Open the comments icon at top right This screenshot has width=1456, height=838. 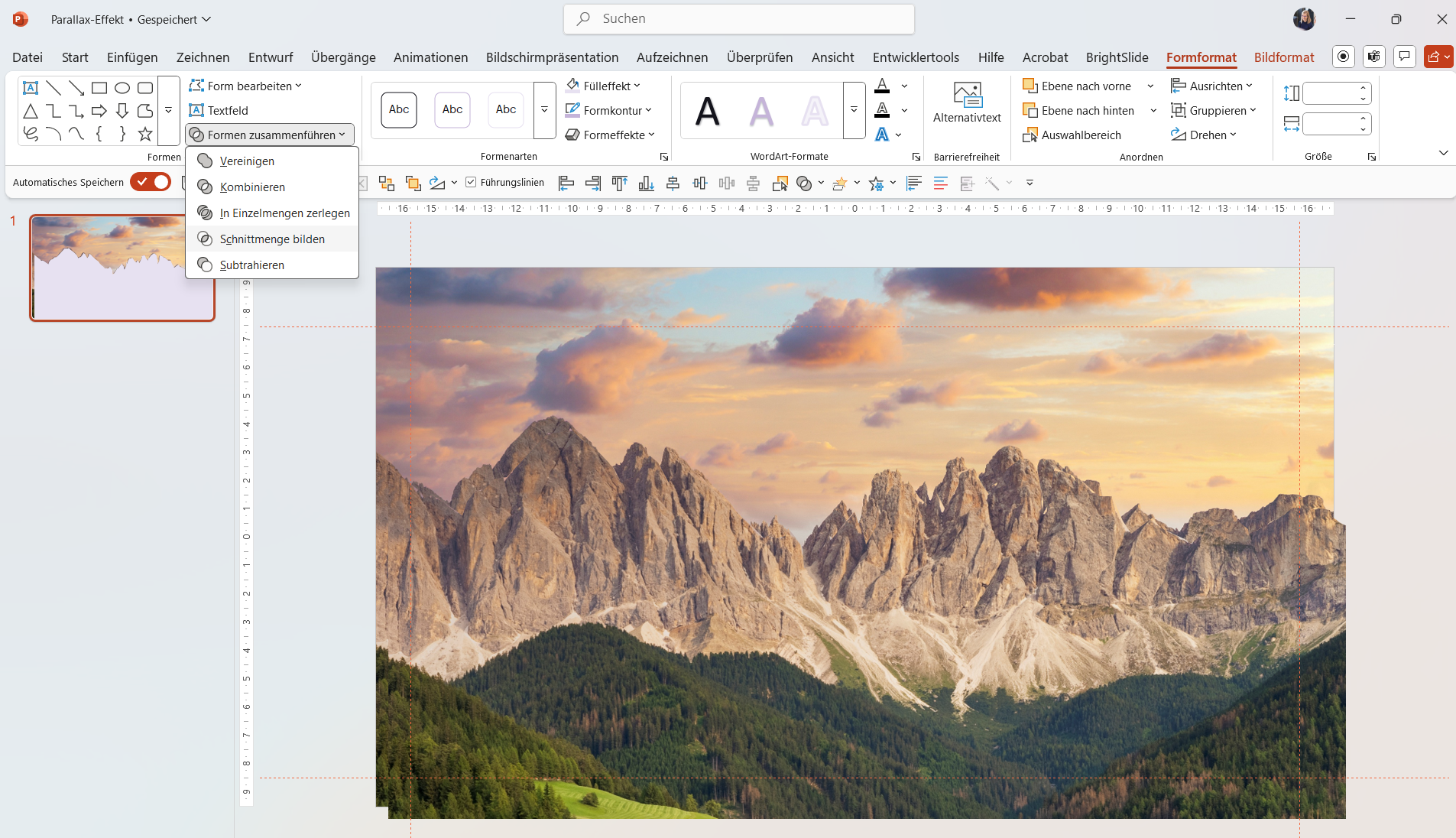[x=1404, y=57]
